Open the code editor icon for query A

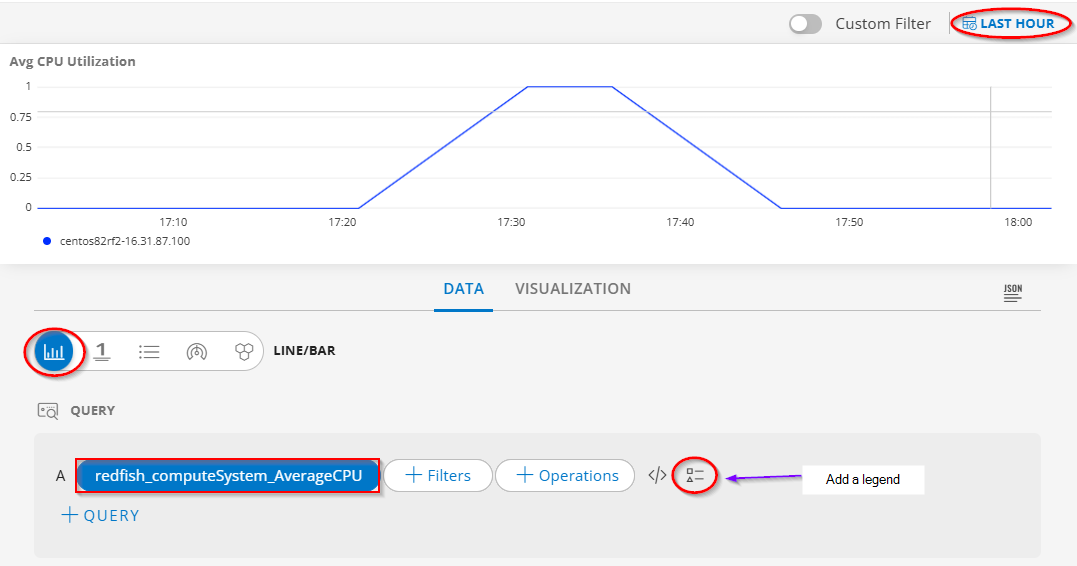coord(657,475)
